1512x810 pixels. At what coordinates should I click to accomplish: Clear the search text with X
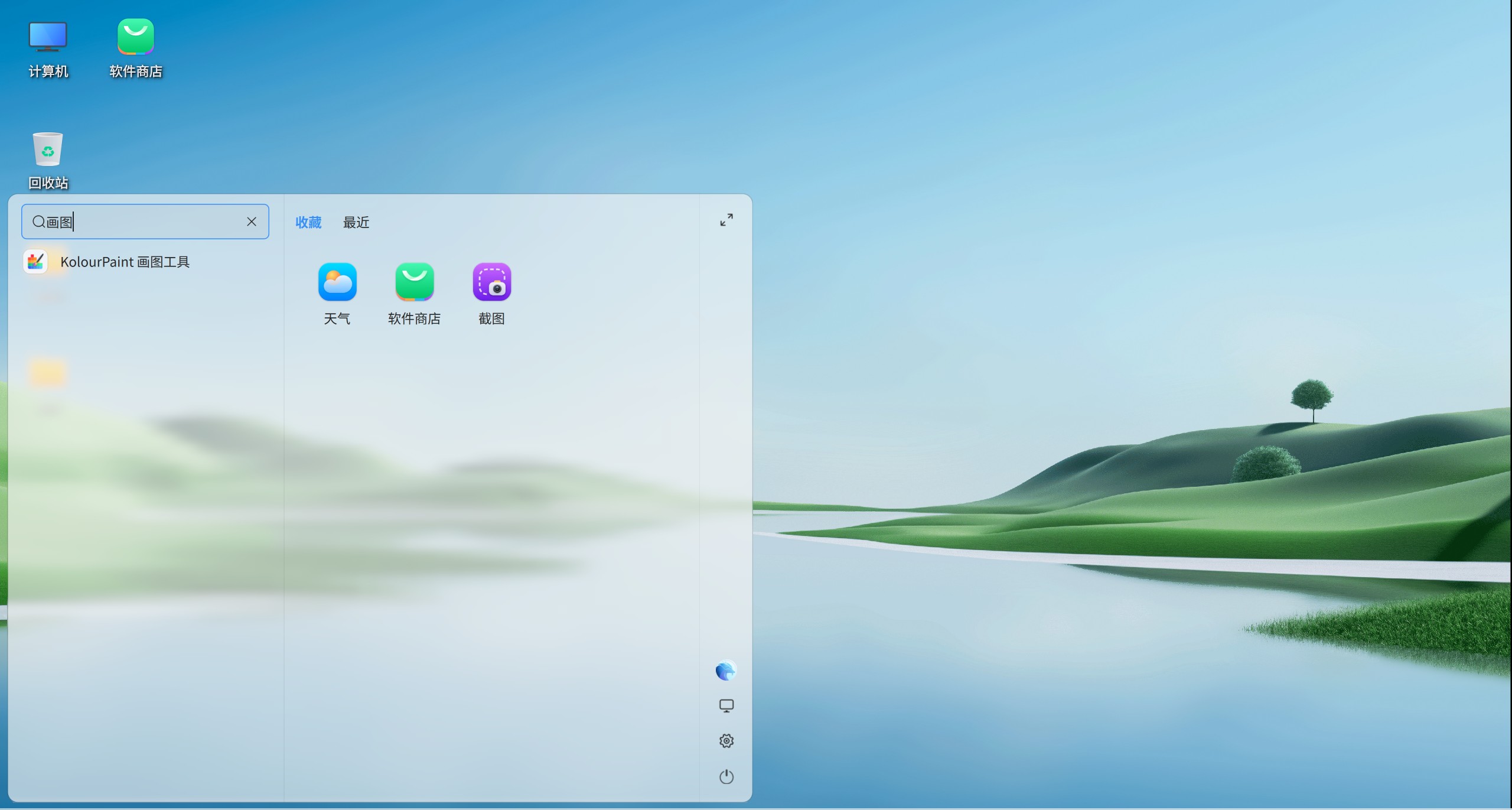[252, 222]
